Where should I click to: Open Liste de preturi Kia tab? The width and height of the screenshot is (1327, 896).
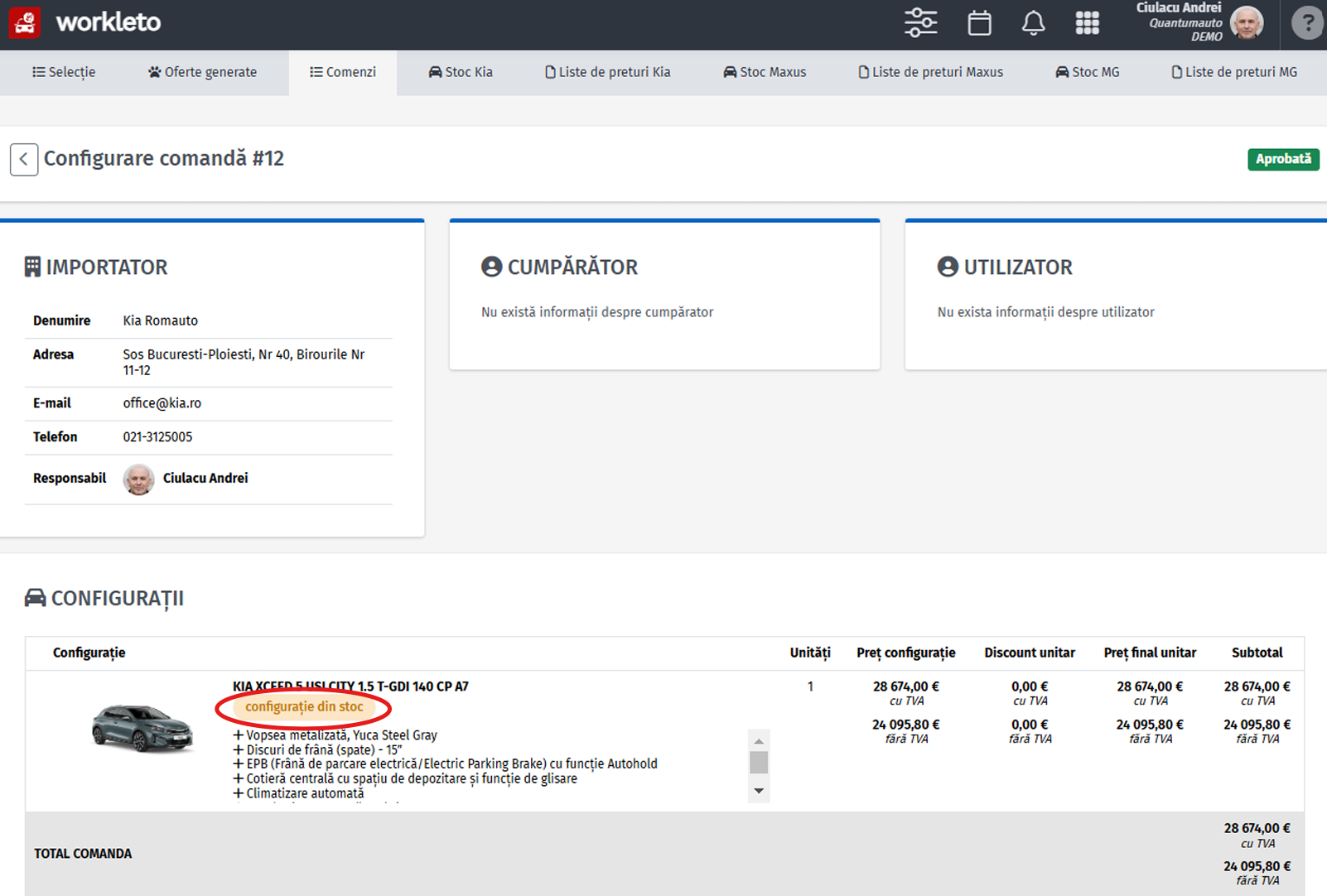pos(608,72)
